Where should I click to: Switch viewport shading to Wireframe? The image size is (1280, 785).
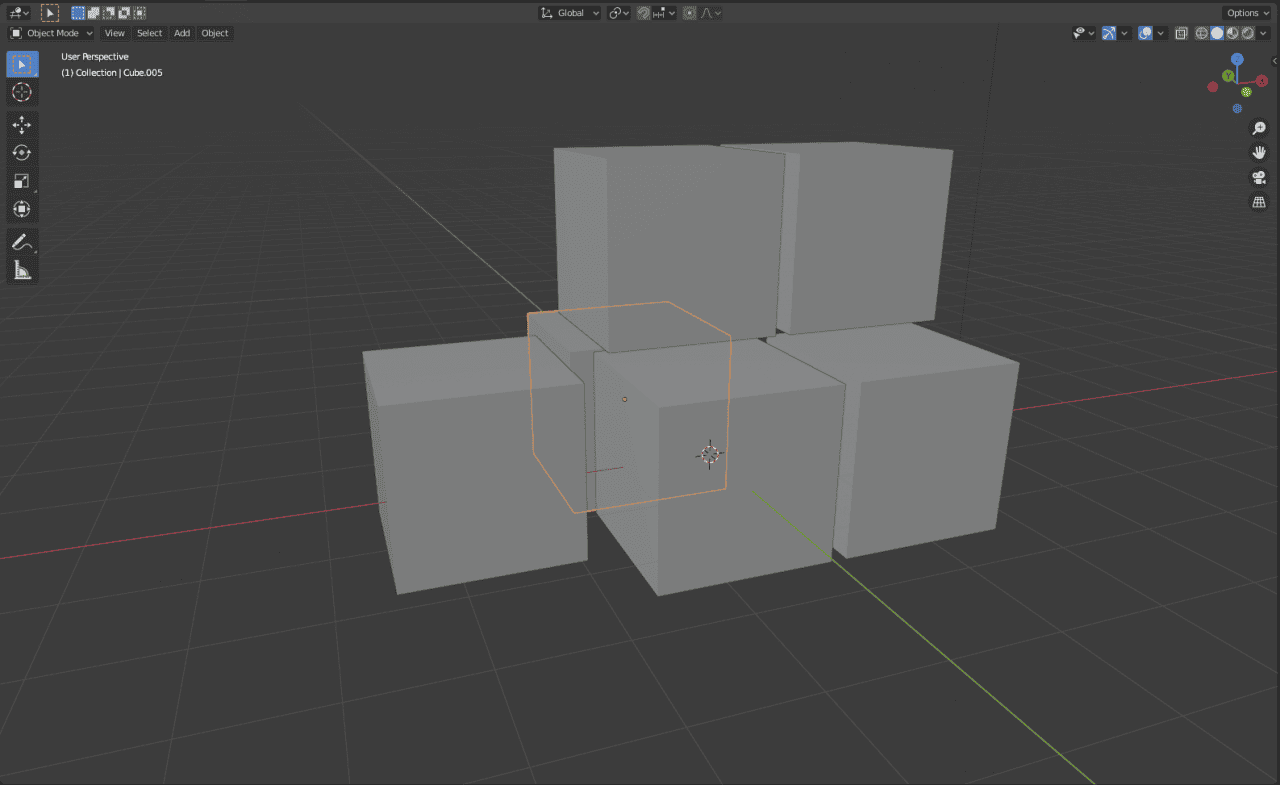(x=1201, y=33)
